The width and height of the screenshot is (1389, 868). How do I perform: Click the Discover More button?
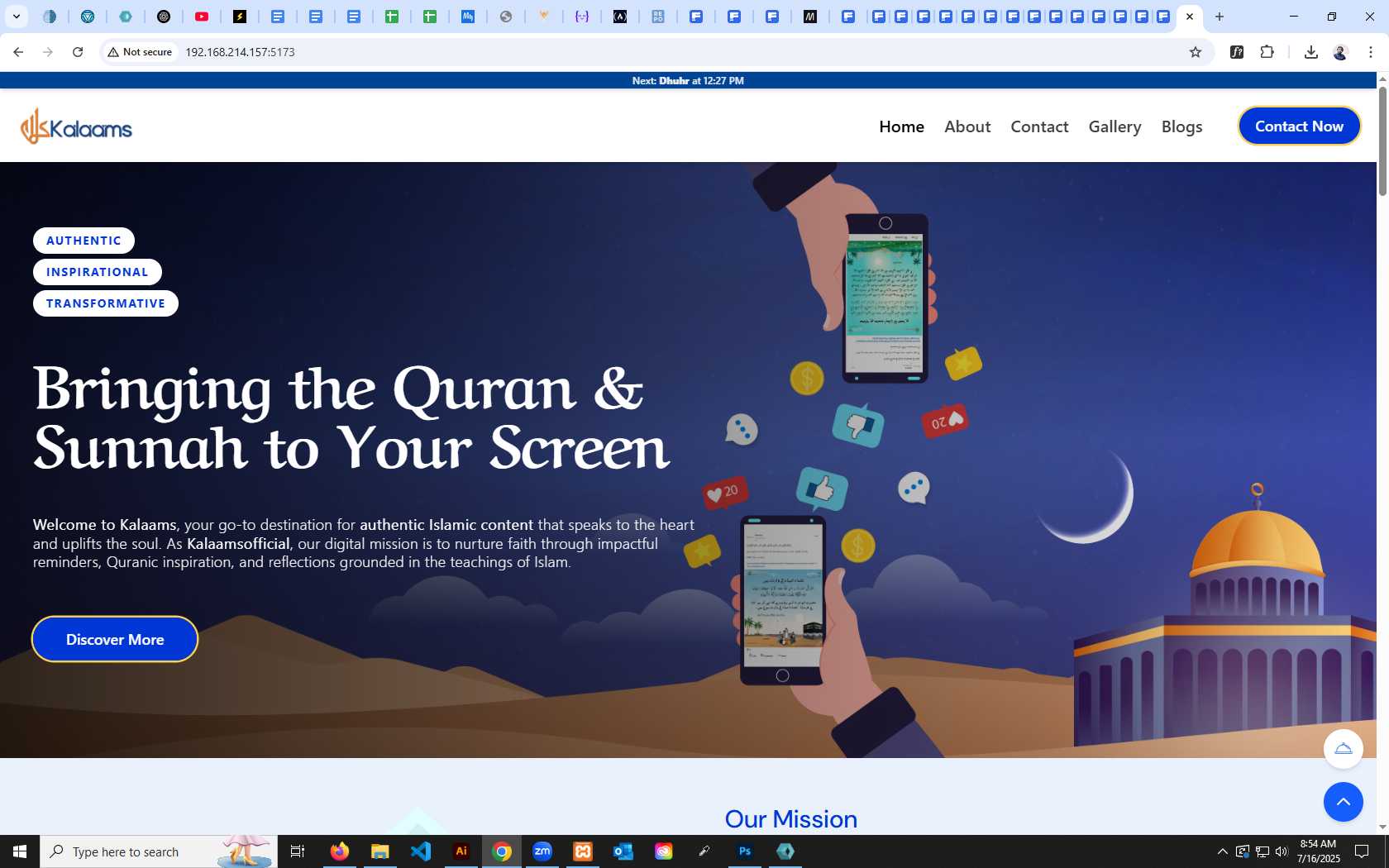click(x=115, y=639)
